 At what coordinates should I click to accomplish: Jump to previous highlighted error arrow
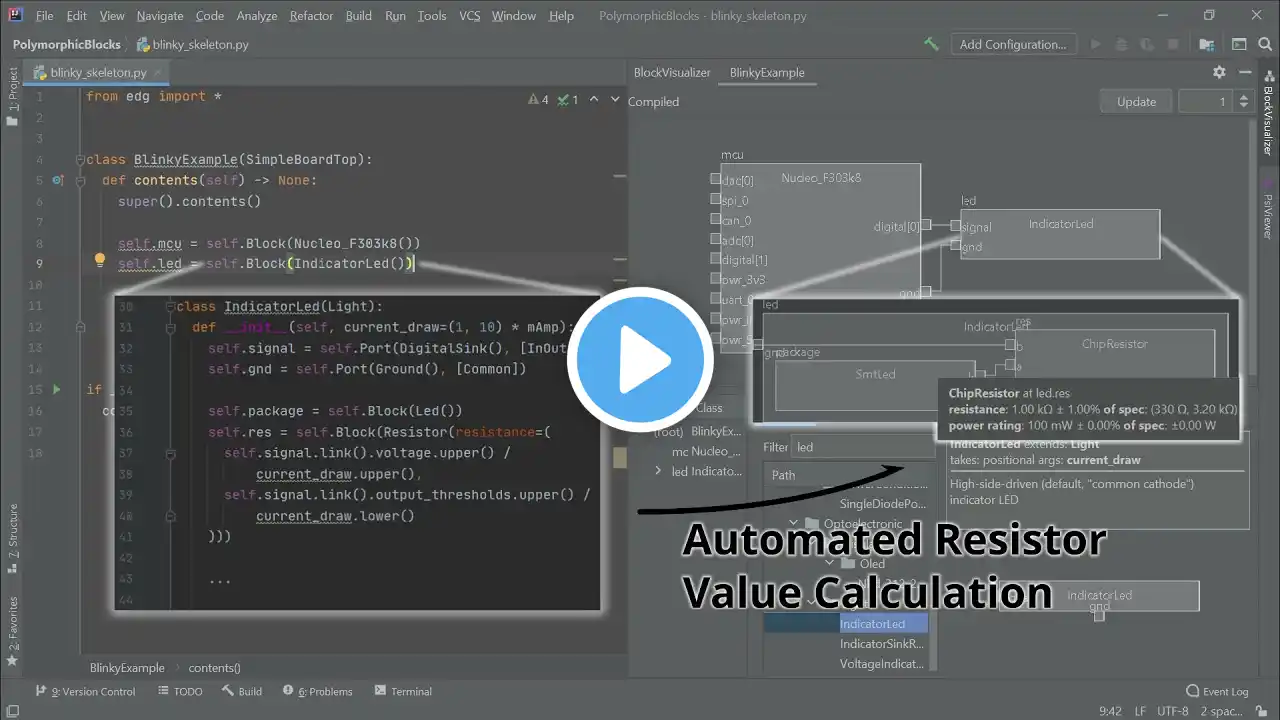coord(594,99)
